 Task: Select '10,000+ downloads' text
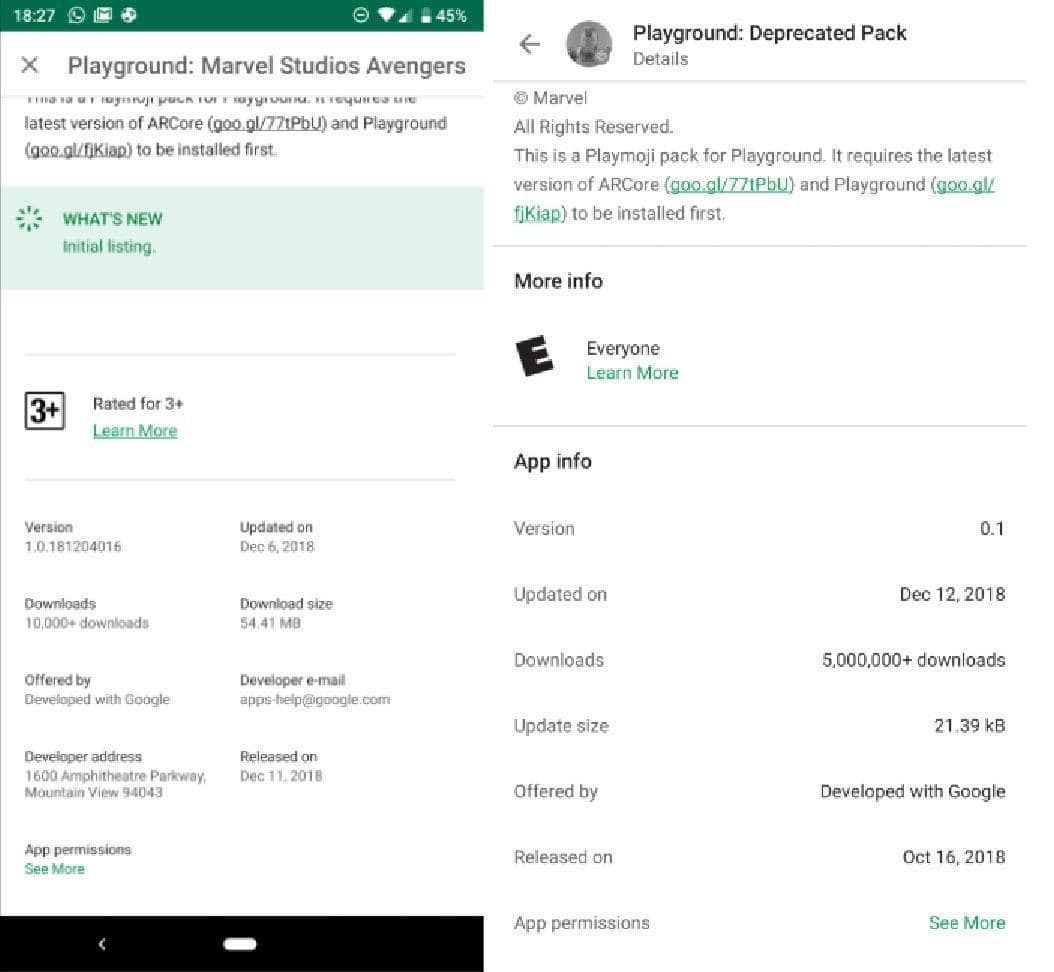pyautogui.click(x=87, y=623)
